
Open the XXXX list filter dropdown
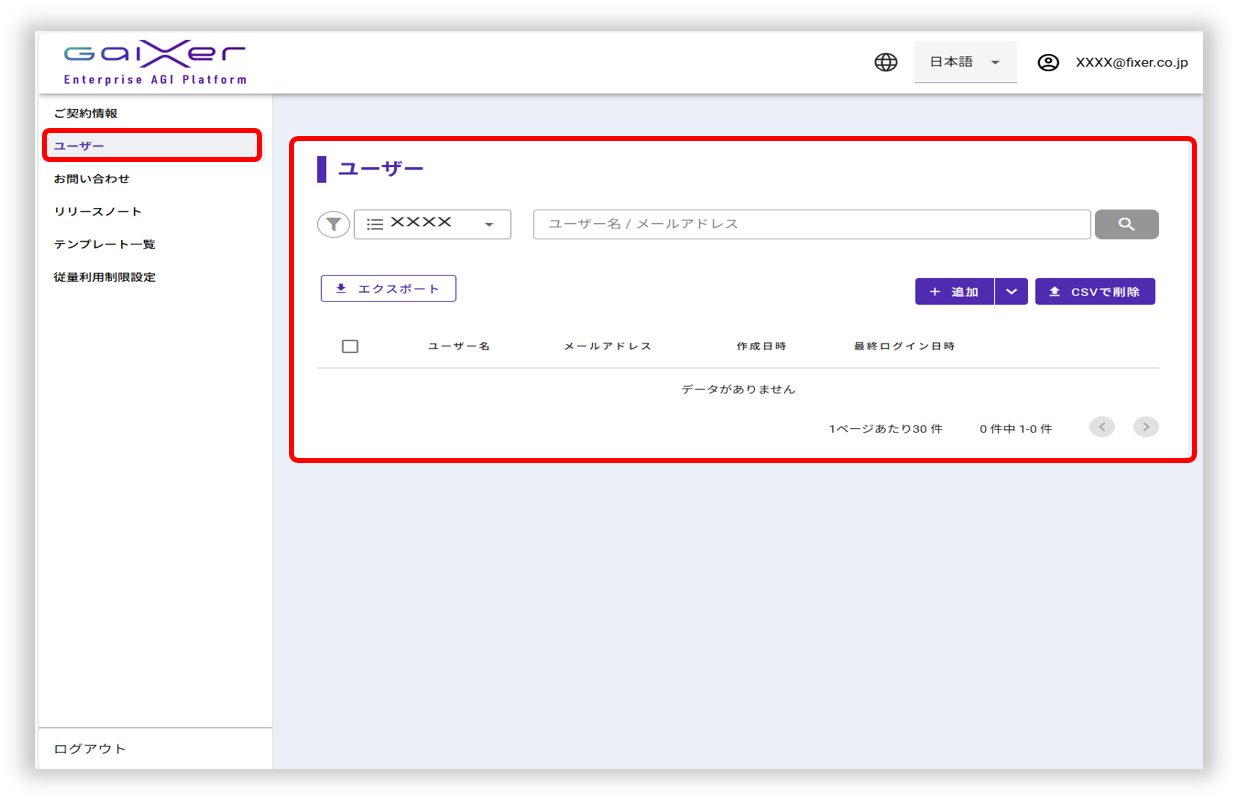[432, 224]
